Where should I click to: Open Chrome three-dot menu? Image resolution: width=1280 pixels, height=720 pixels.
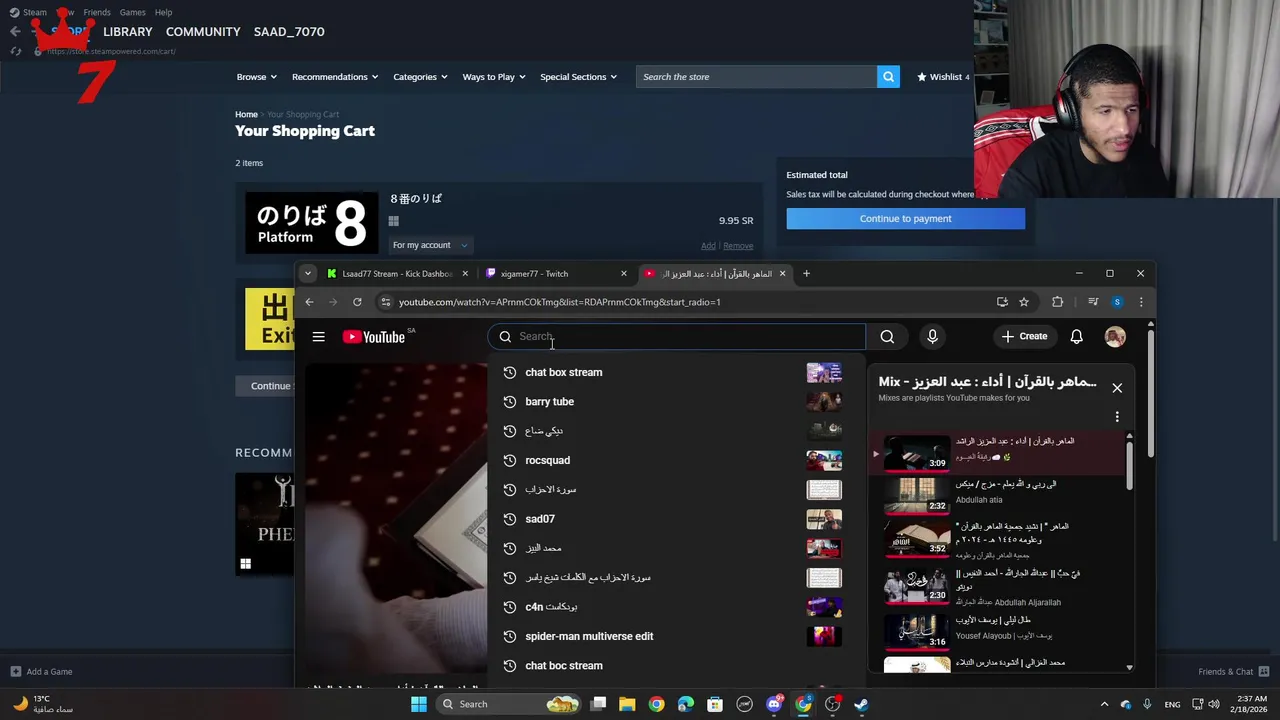[1141, 302]
